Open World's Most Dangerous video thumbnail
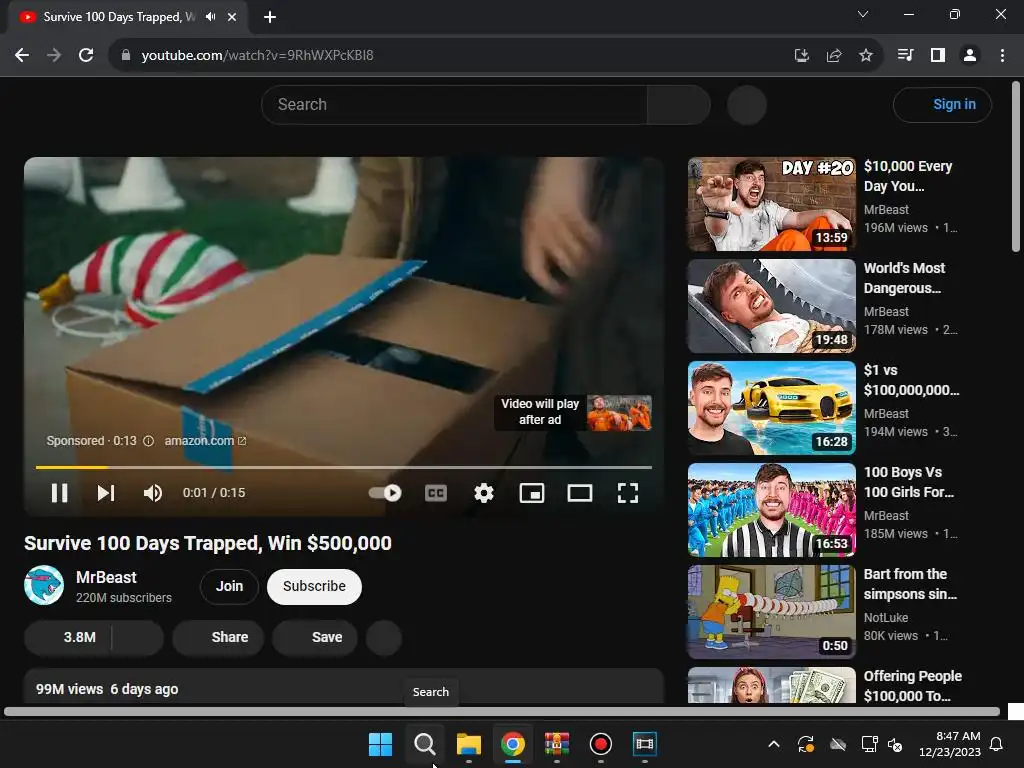1024x768 pixels. coord(771,306)
